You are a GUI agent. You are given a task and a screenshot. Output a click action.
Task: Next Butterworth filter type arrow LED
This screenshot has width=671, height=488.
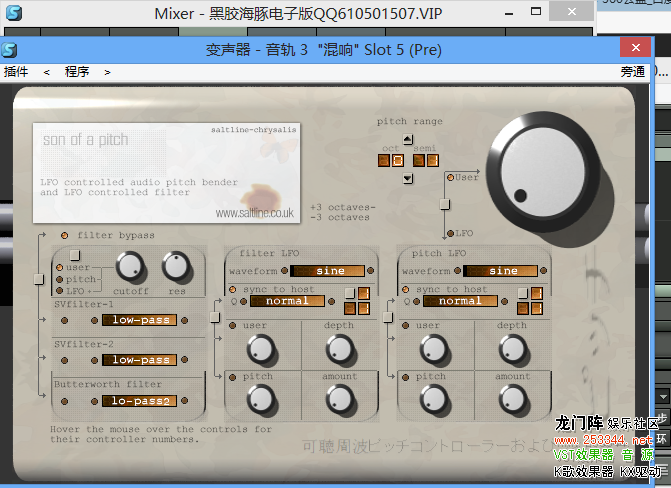(184, 401)
